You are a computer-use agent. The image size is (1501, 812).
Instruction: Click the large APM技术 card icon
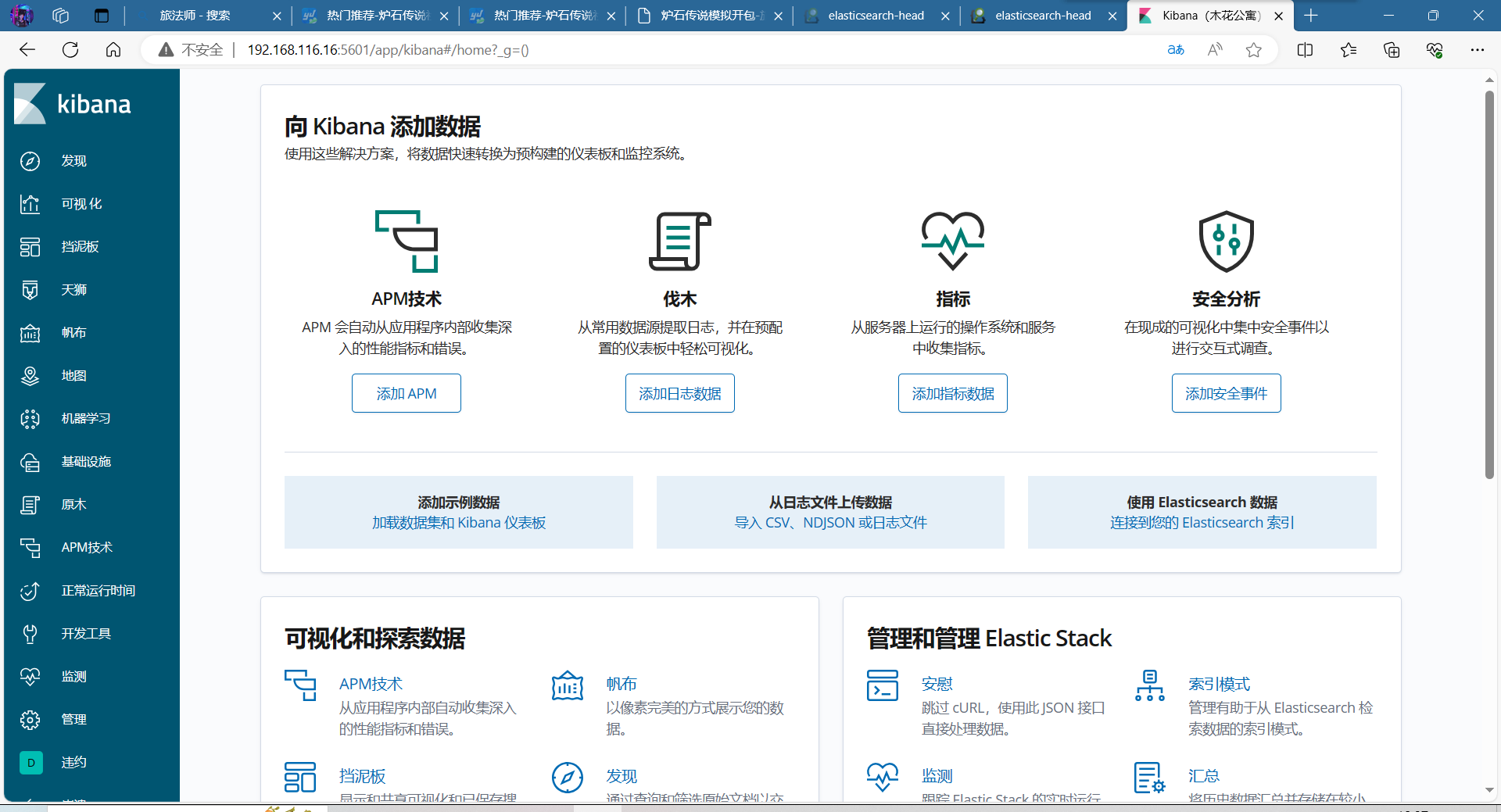tap(407, 241)
